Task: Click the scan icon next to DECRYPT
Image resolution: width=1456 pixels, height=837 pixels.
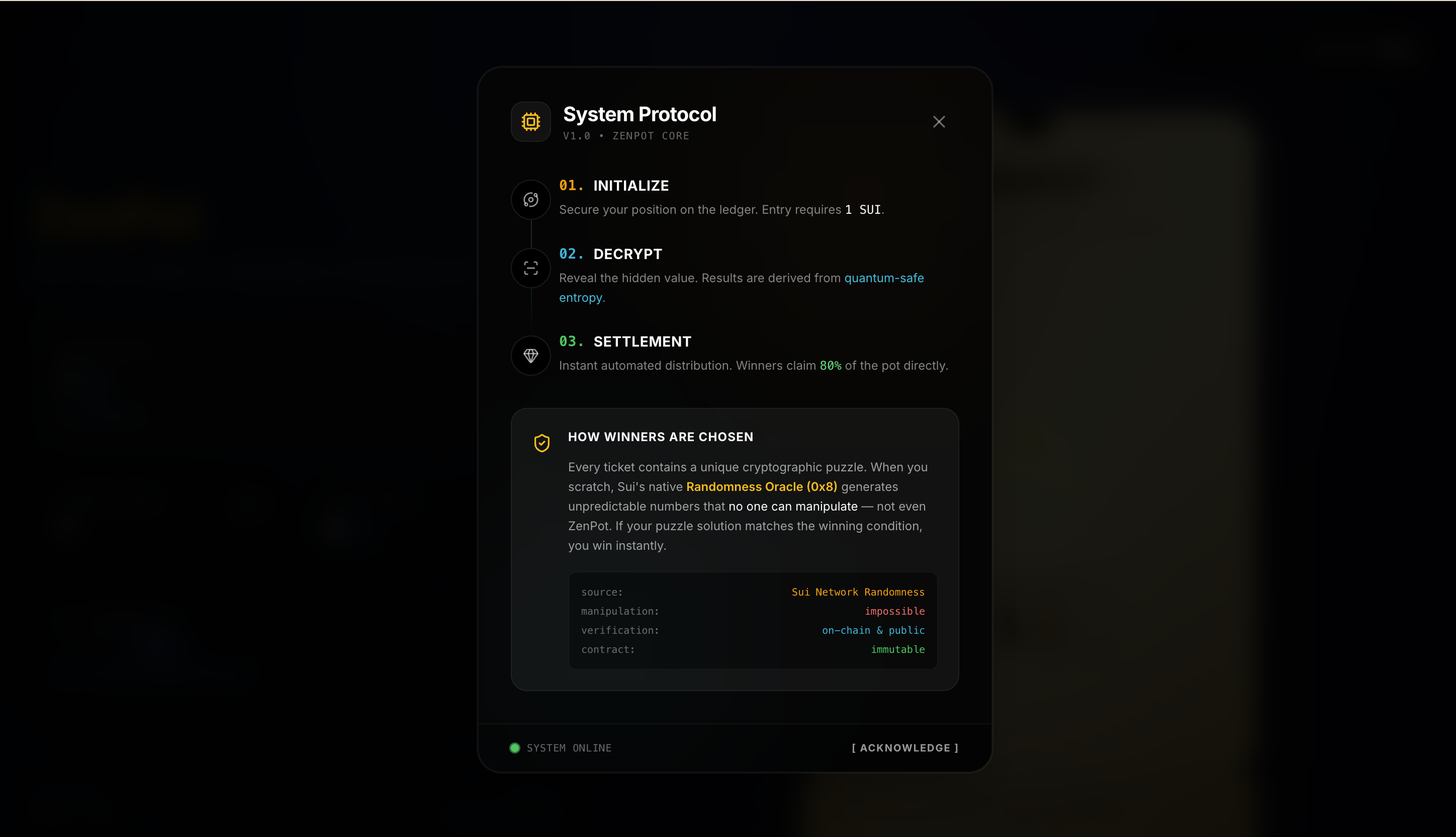Action: [530, 268]
